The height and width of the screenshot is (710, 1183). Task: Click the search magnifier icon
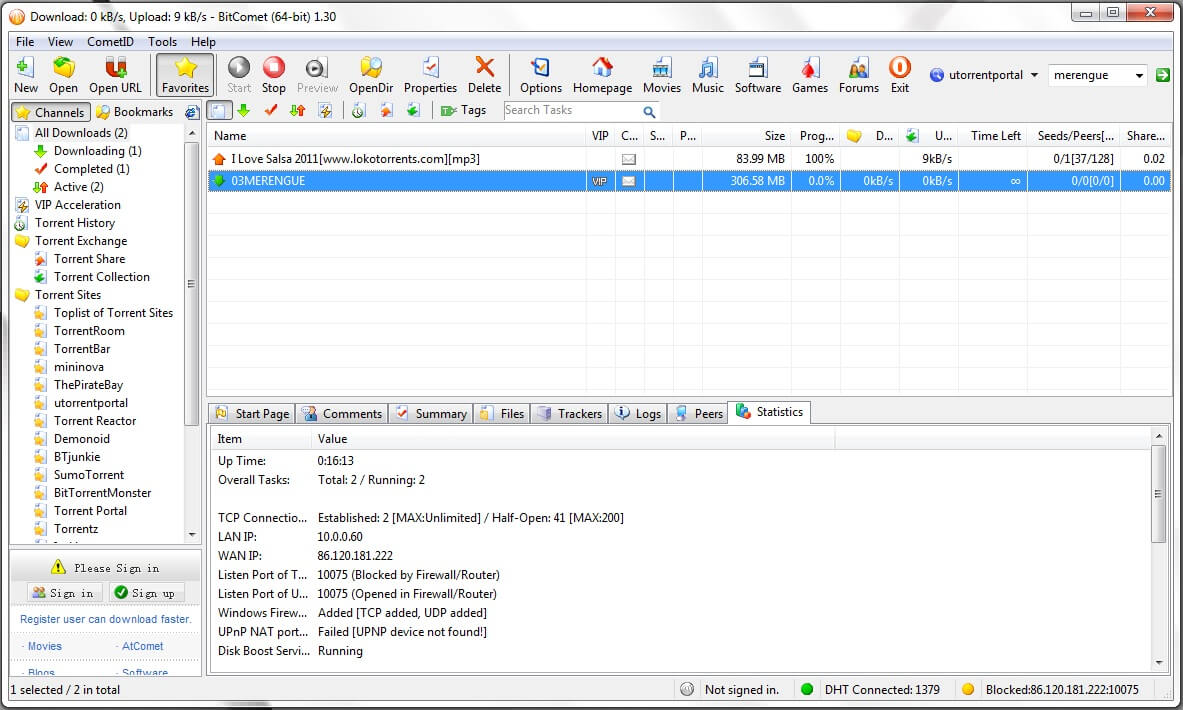(x=649, y=112)
